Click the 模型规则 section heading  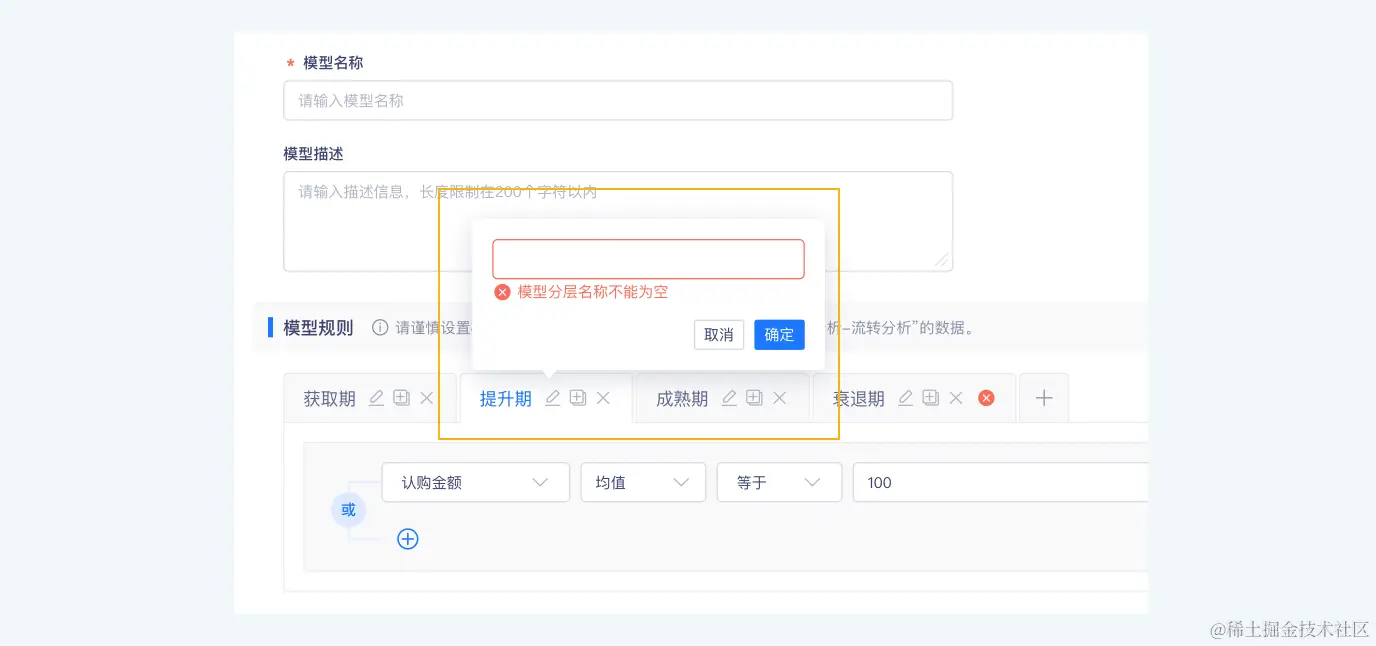[318, 327]
